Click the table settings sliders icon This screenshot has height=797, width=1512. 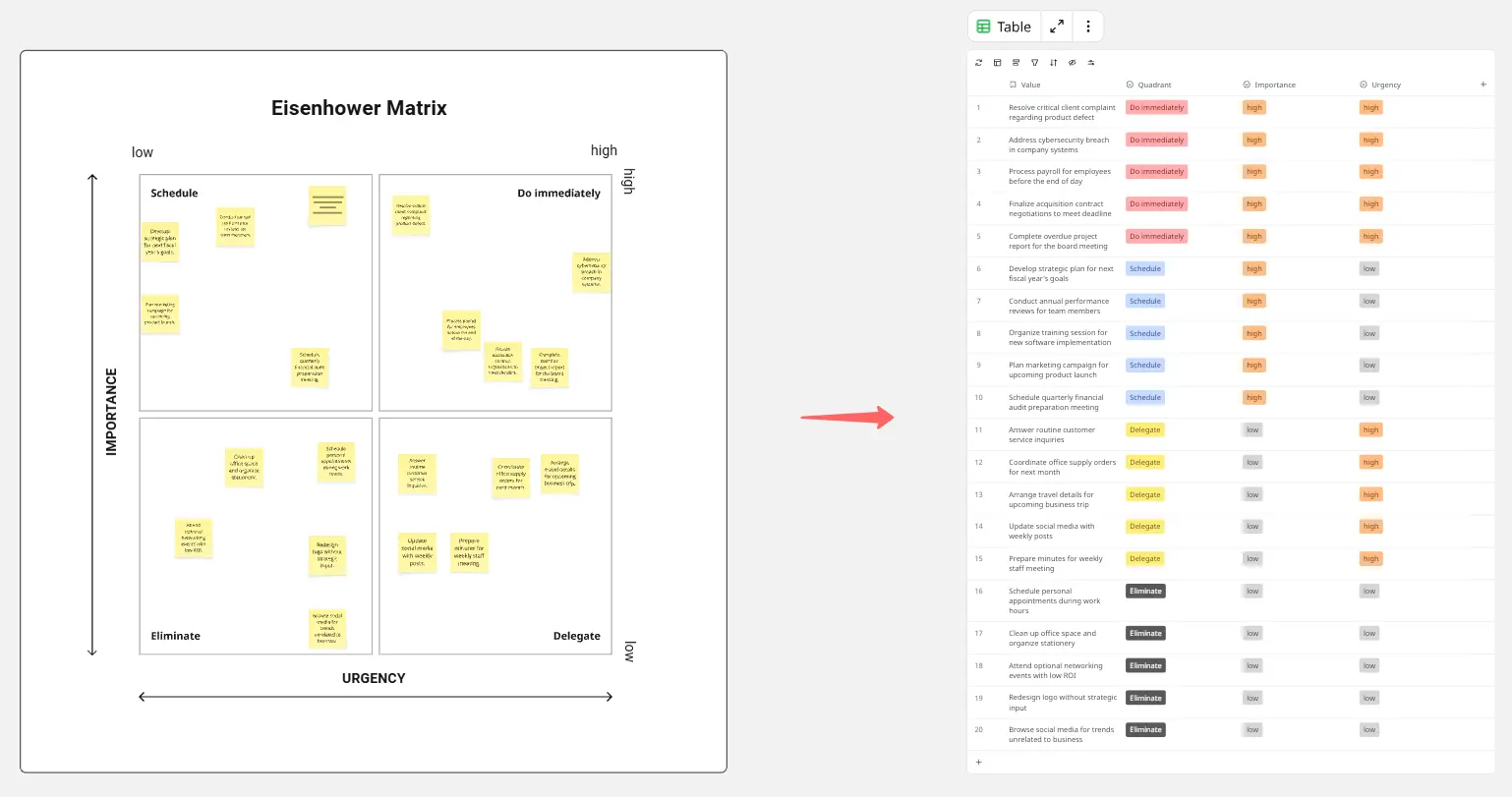1091,63
